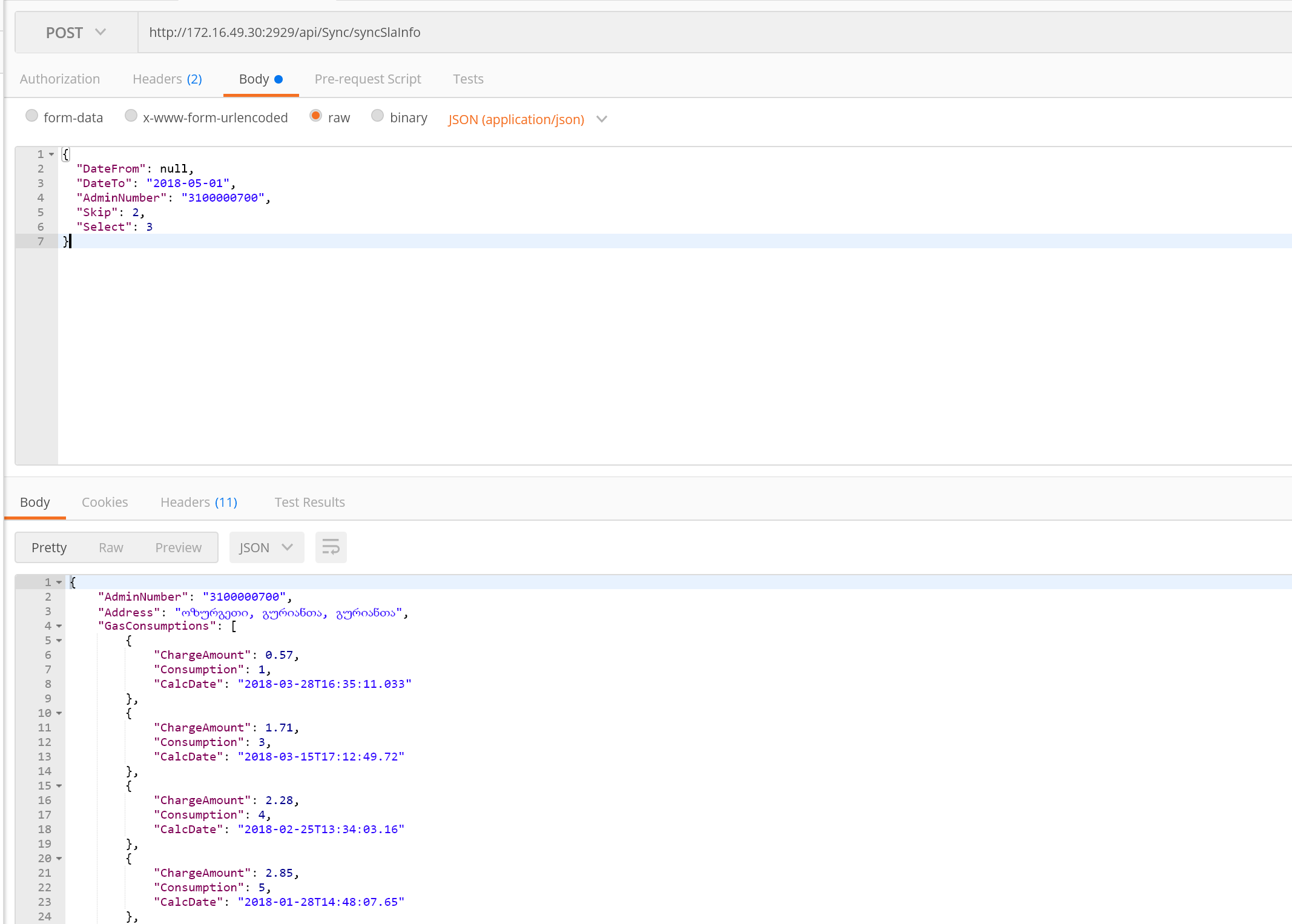Toggle the response line wrap icon
The width and height of the screenshot is (1292, 924).
(331, 547)
